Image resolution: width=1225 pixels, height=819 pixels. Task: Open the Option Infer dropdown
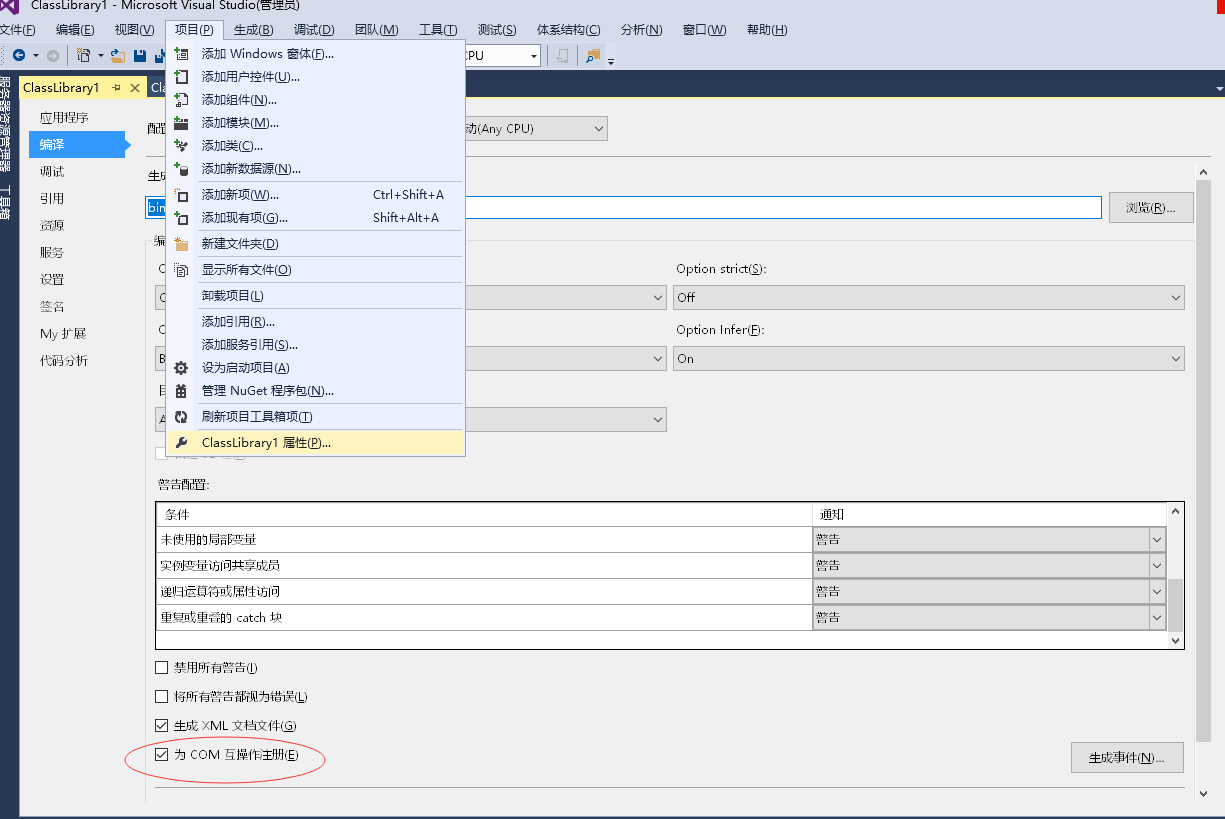[930, 358]
